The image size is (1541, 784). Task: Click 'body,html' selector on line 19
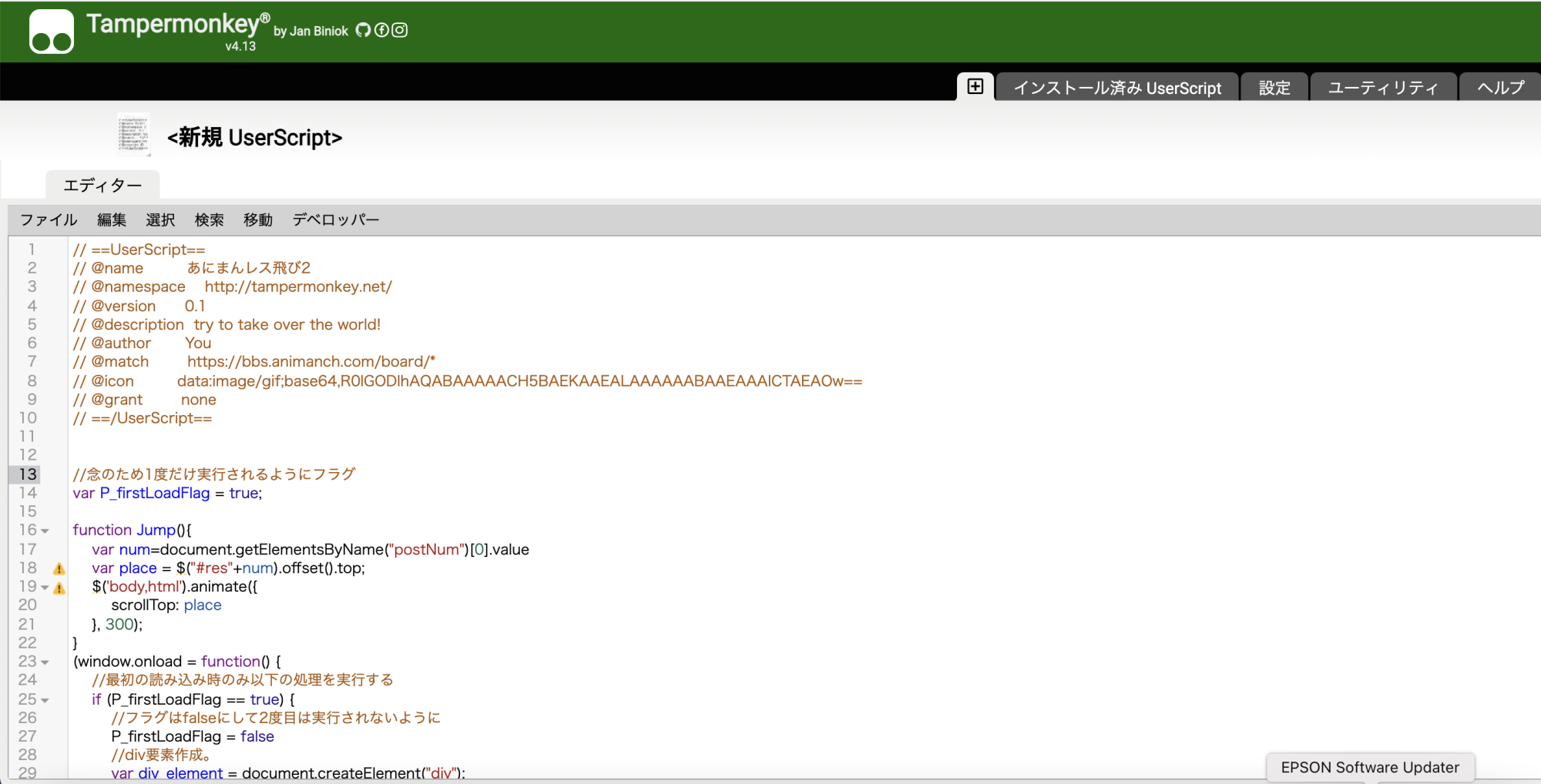pos(145,587)
